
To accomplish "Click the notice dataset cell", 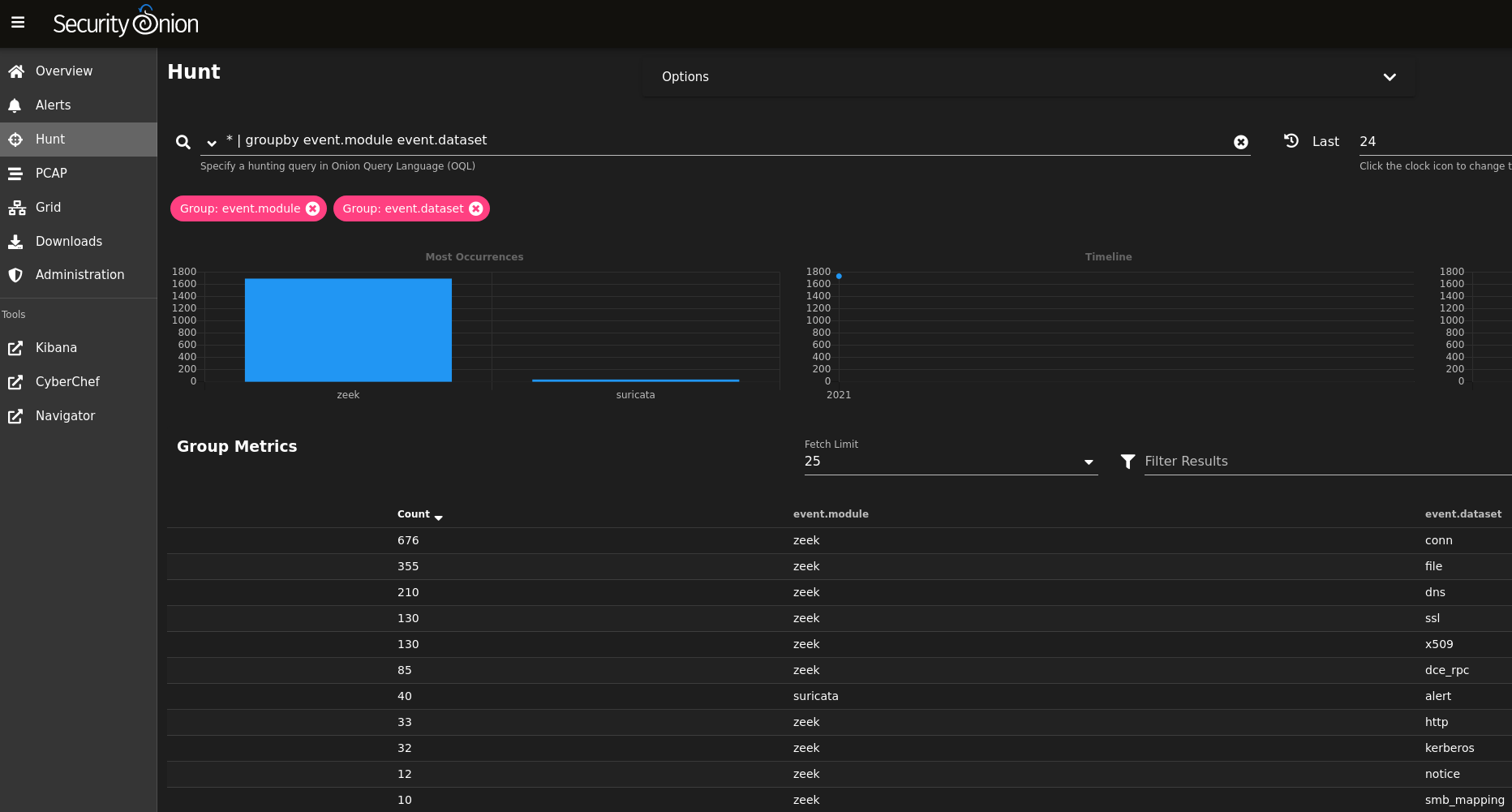I will (1442, 774).
